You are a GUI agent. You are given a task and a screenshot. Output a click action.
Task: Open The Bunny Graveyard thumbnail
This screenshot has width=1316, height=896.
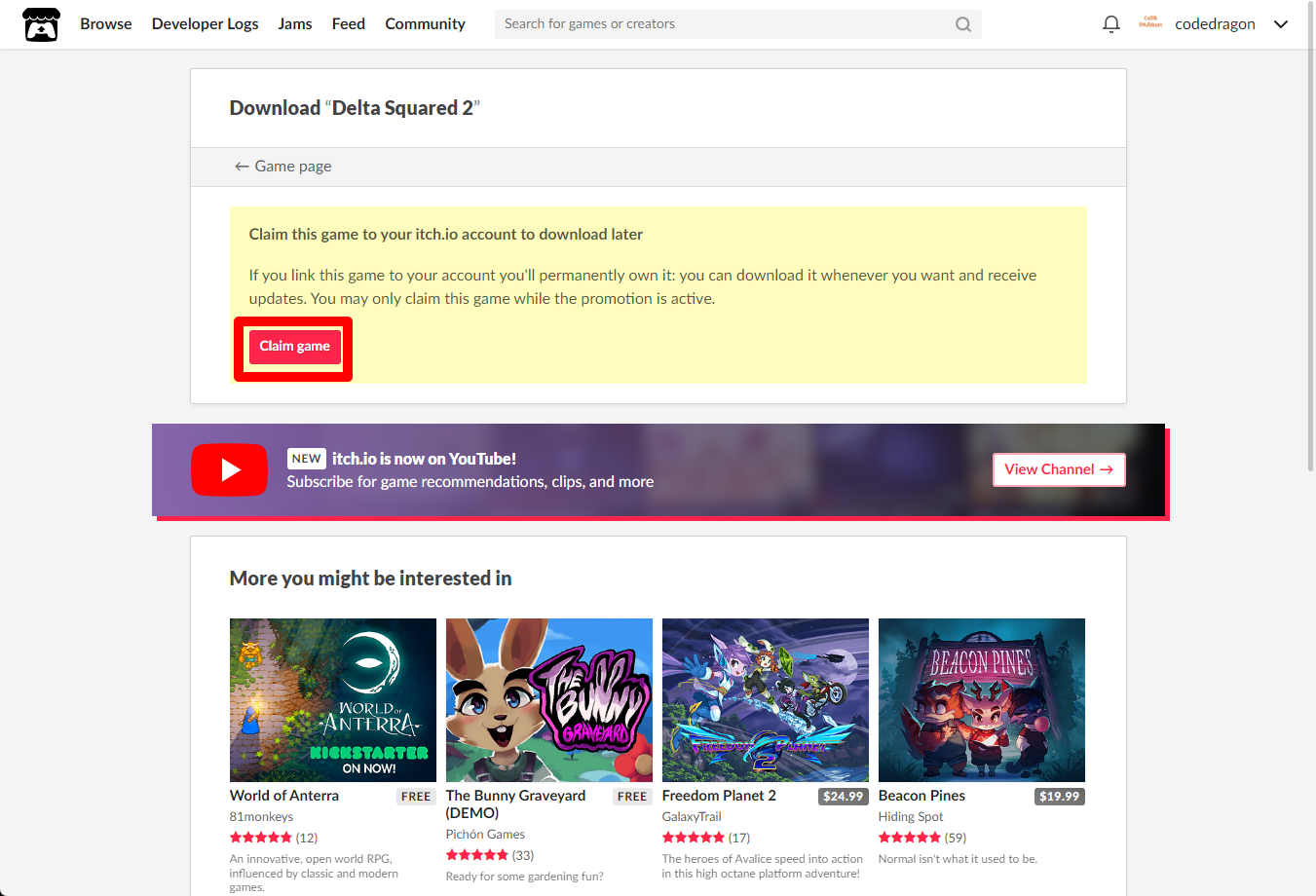[549, 700]
